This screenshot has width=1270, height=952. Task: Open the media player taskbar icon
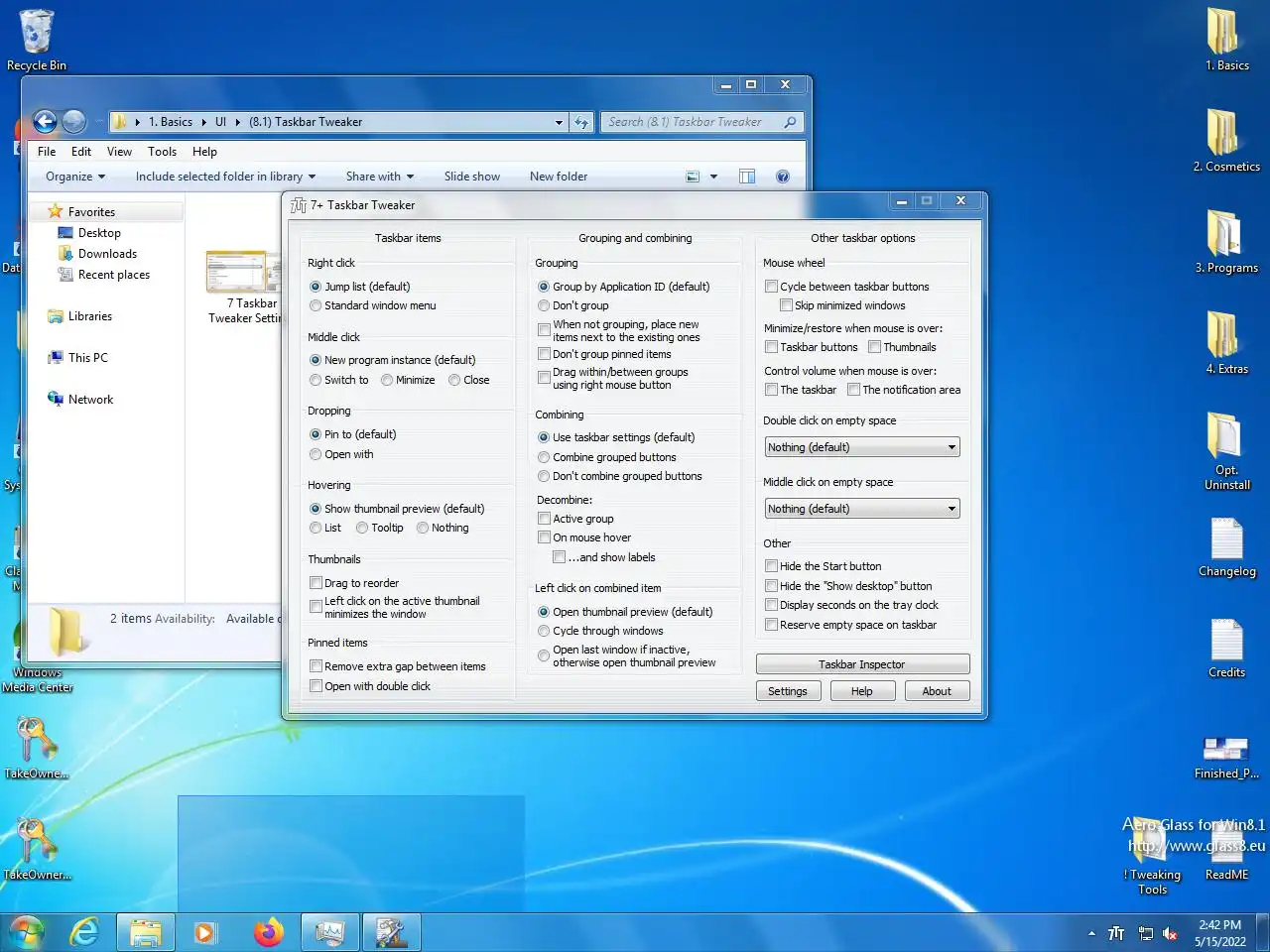point(205,932)
